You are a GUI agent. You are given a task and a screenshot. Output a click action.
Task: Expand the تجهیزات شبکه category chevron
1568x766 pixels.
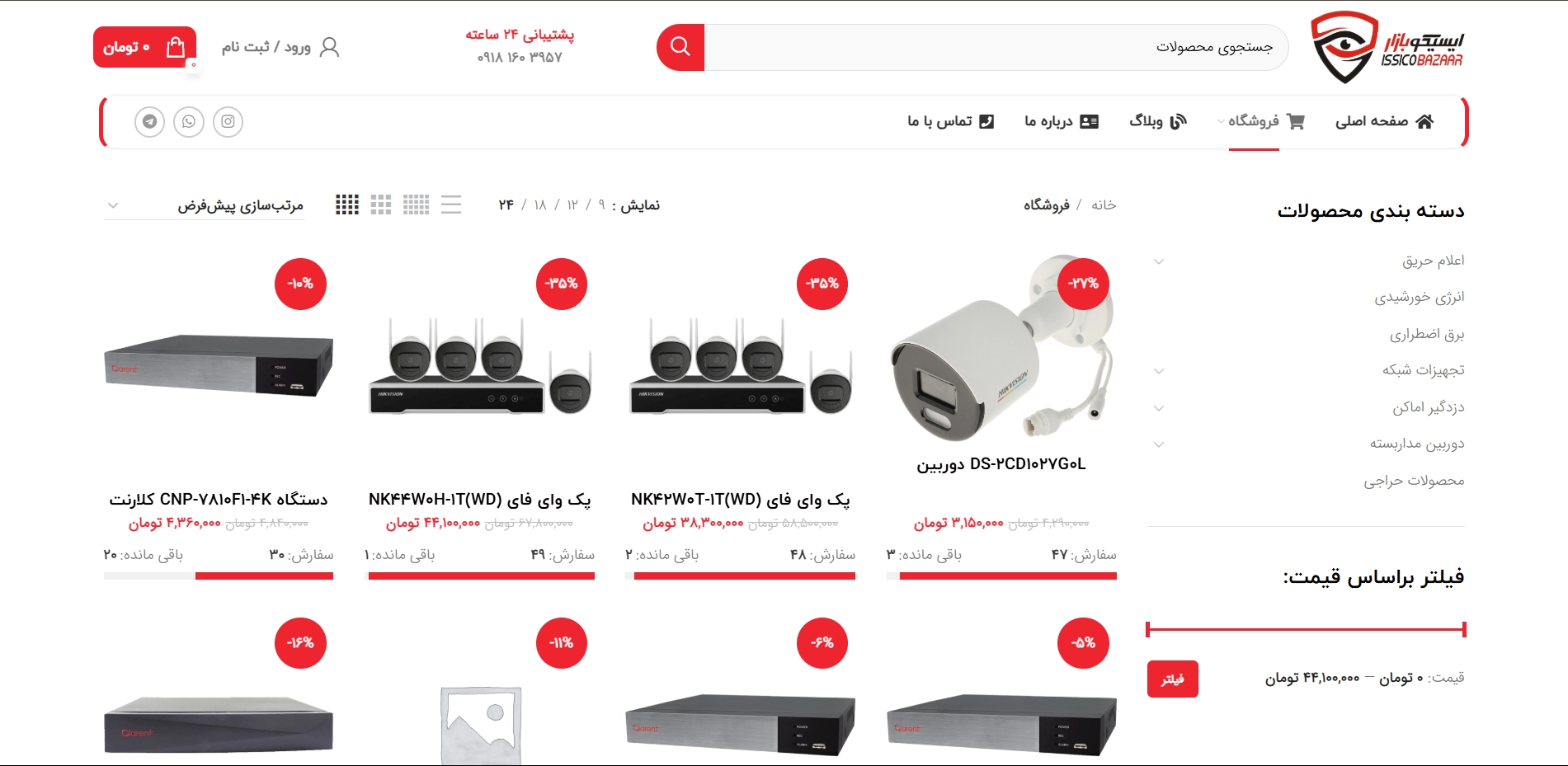1159,371
